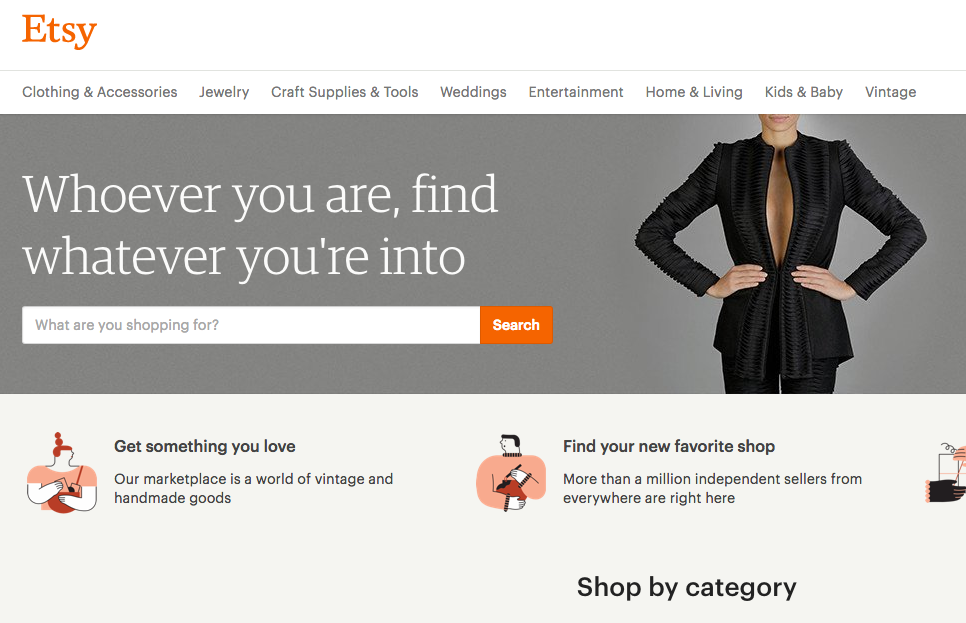Select Home & Living category
Screen dimensions: 966x623
pyautogui.click(x=694, y=92)
